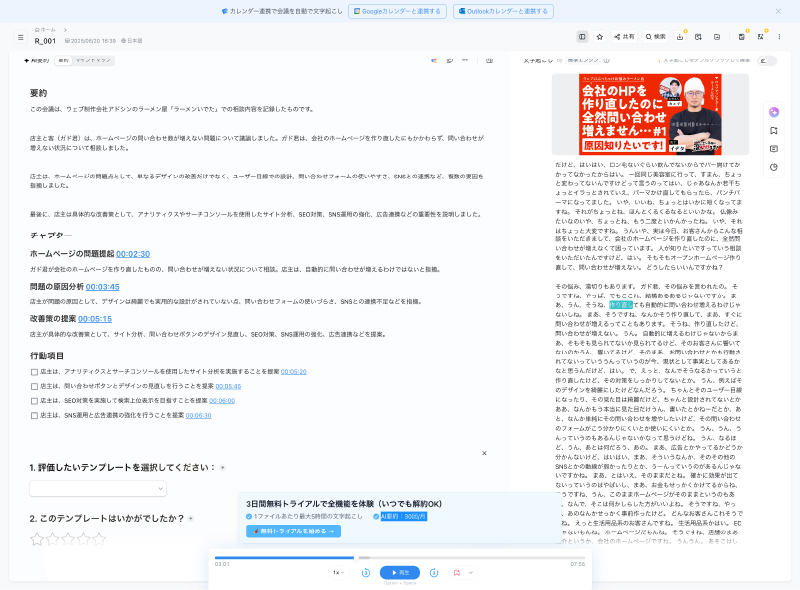Check the site analysis action item
800x590 pixels.
point(34,372)
